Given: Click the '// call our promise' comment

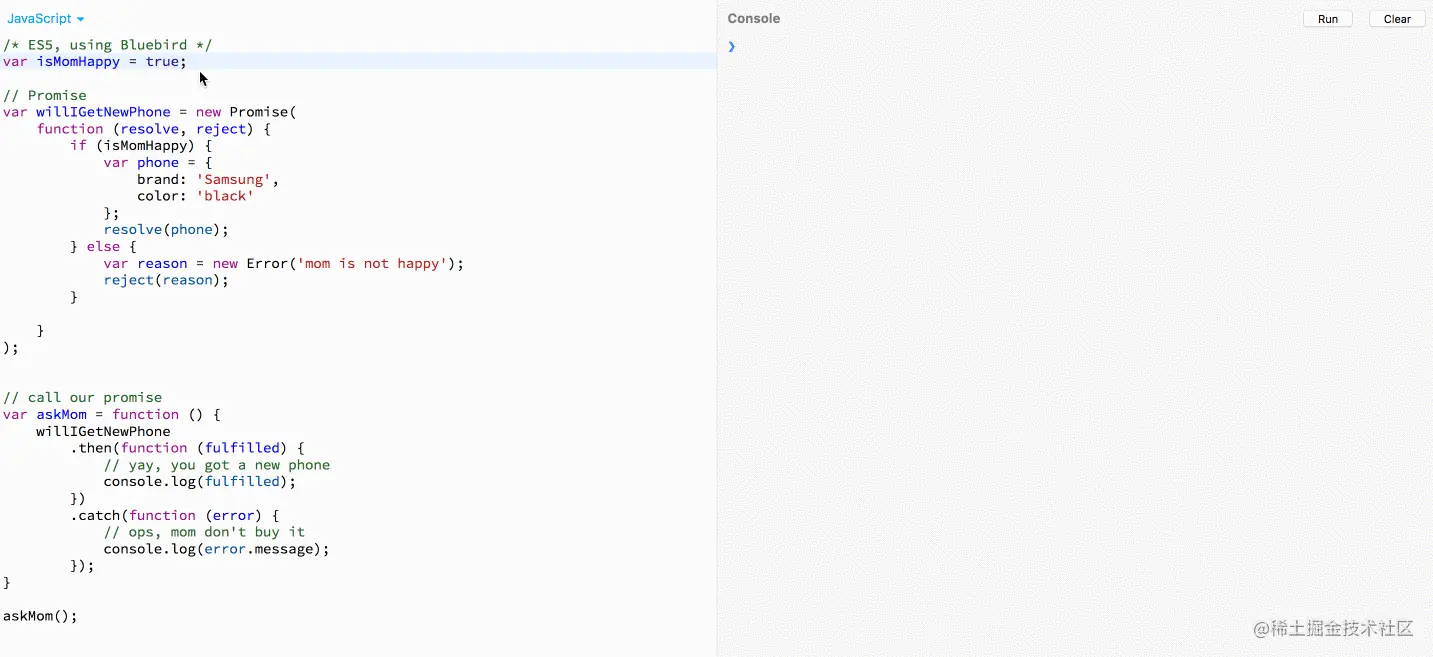Looking at the screenshot, I should 82,398.
